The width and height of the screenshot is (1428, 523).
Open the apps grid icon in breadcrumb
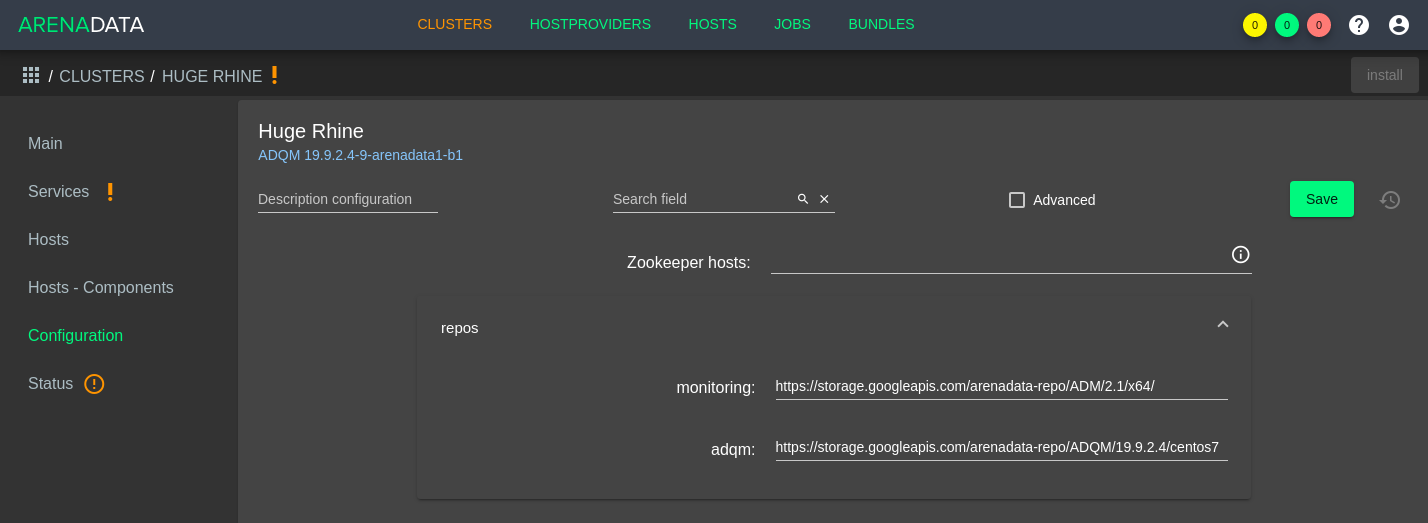31,75
